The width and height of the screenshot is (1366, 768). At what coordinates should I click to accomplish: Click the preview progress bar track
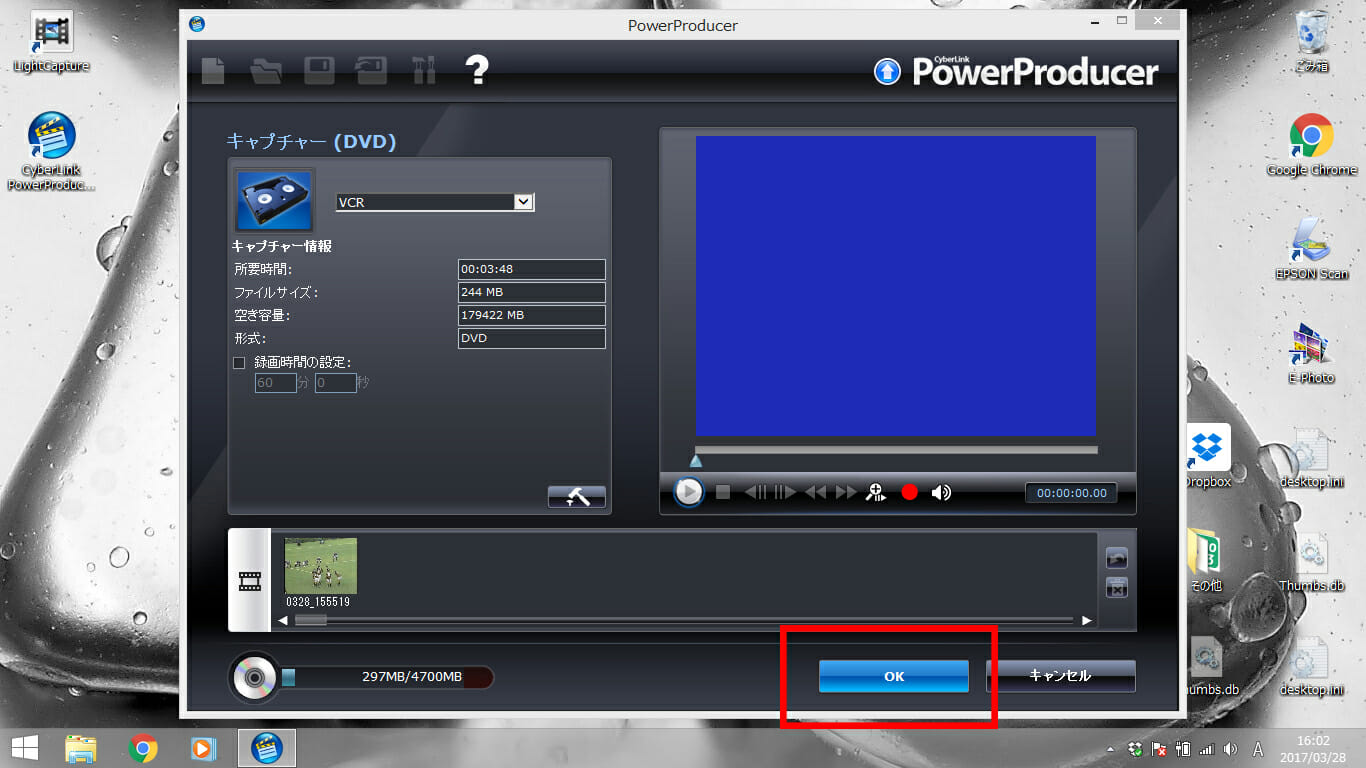tap(896, 450)
